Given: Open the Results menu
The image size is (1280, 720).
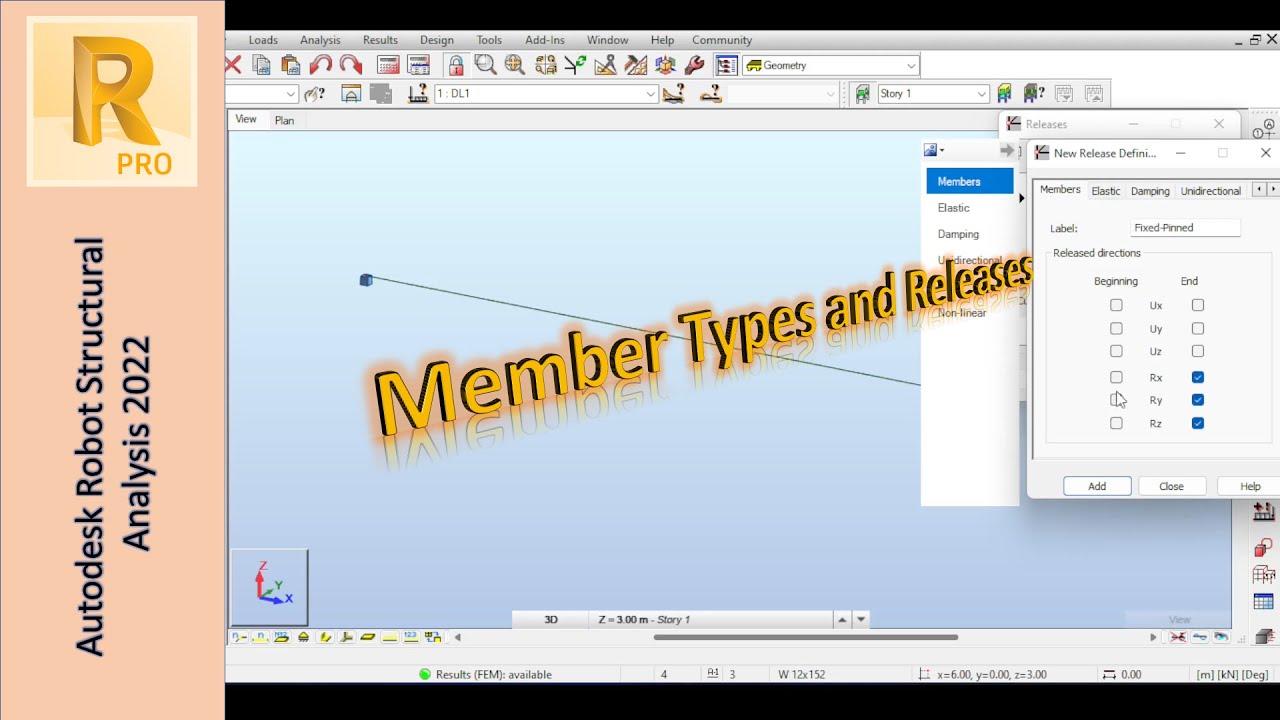Looking at the screenshot, I should (380, 40).
